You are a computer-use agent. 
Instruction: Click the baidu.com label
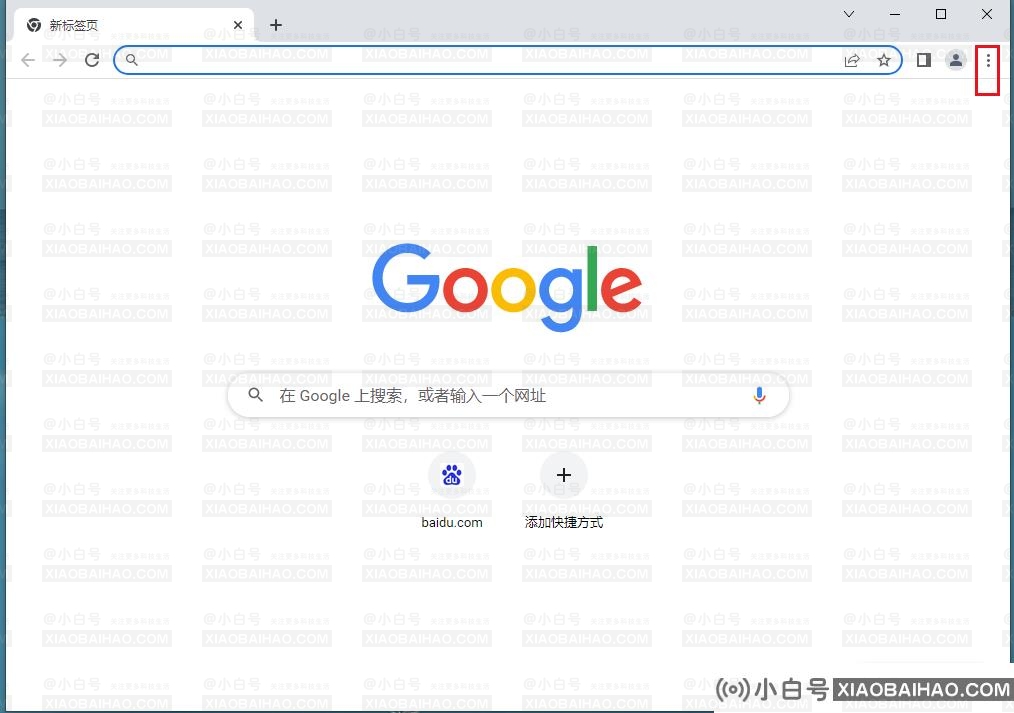[452, 522]
